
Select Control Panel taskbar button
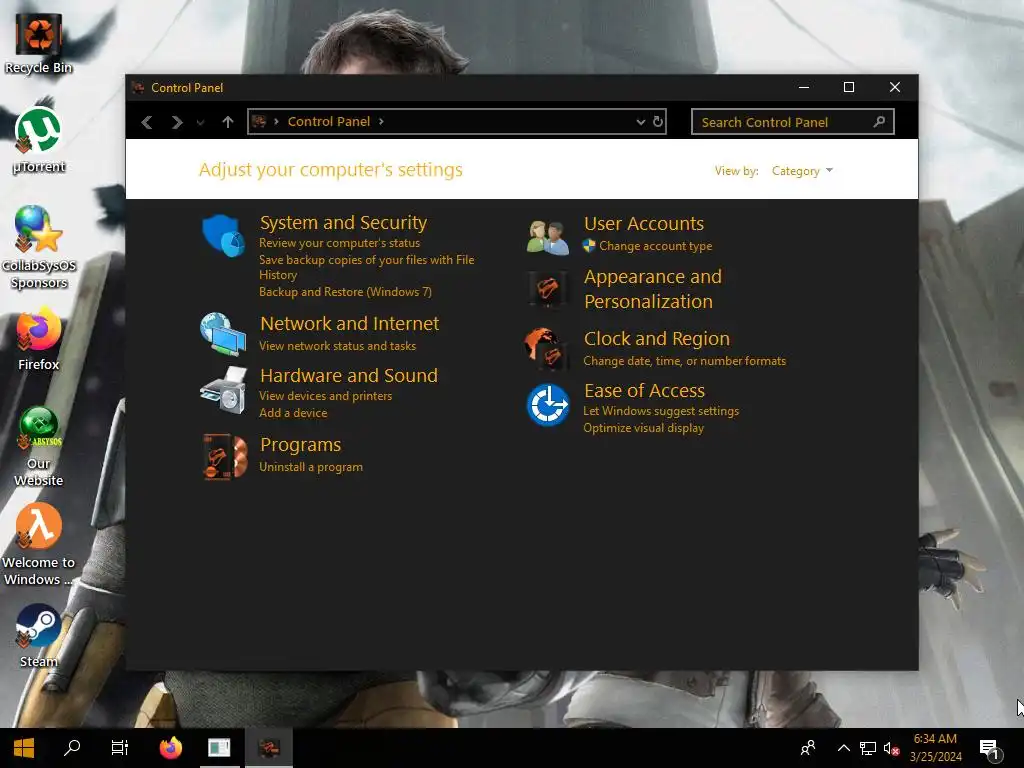click(x=269, y=748)
